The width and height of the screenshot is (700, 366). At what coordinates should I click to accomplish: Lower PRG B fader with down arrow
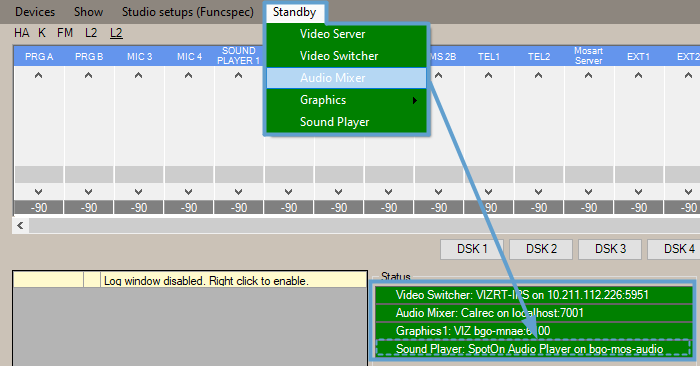tap(89, 192)
